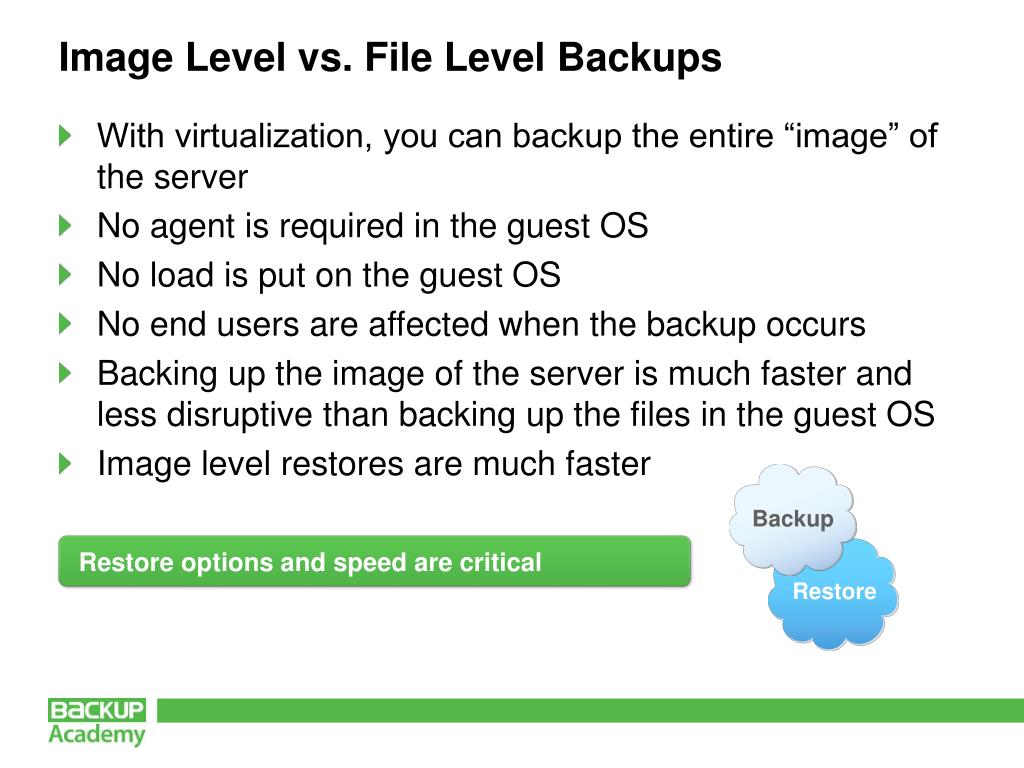1024x768 pixels.
Task: Click the green footer bar
Action: pos(590,710)
